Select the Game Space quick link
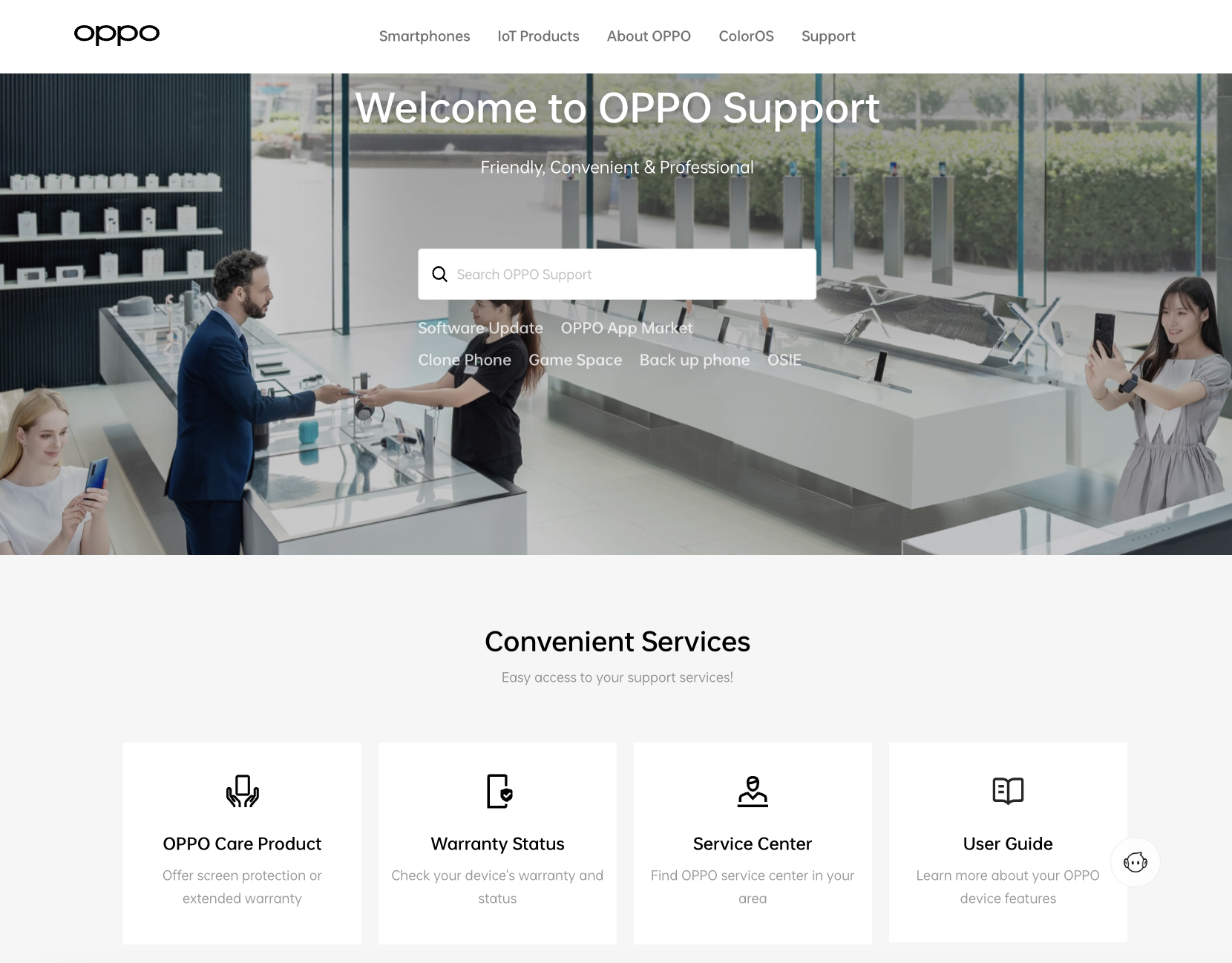The height and width of the screenshot is (963, 1232). pos(575,360)
